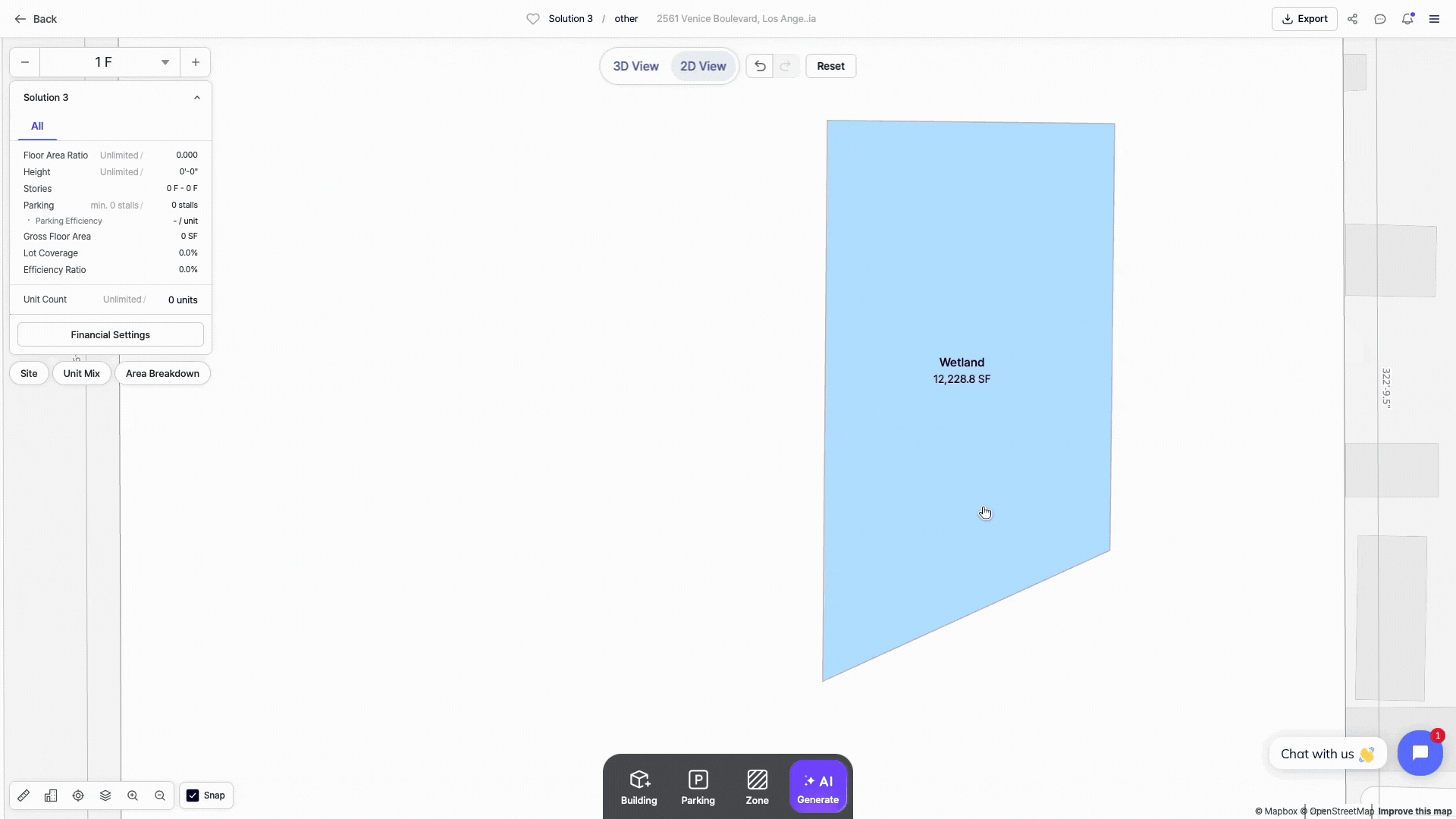Screen dimensions: 1456x819
Task: Click the zoom in magnifier
Action: [133, 795]
